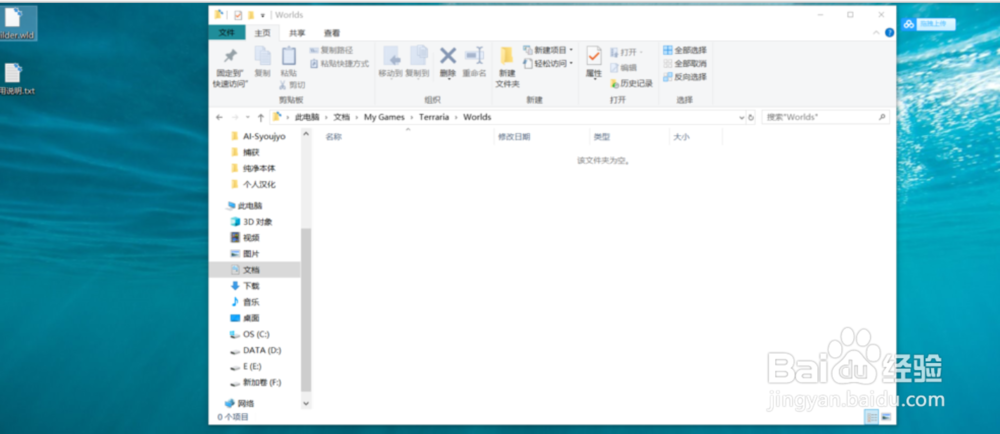The image size is (1000, 434).
Task: Open address bar history dropdown
Action: [742, 118]
